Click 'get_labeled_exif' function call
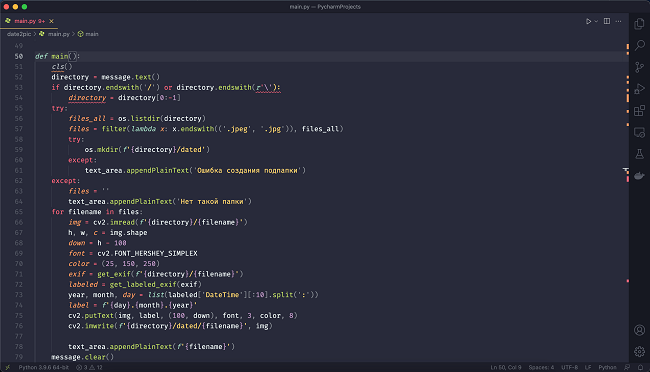 pos(143,284)
